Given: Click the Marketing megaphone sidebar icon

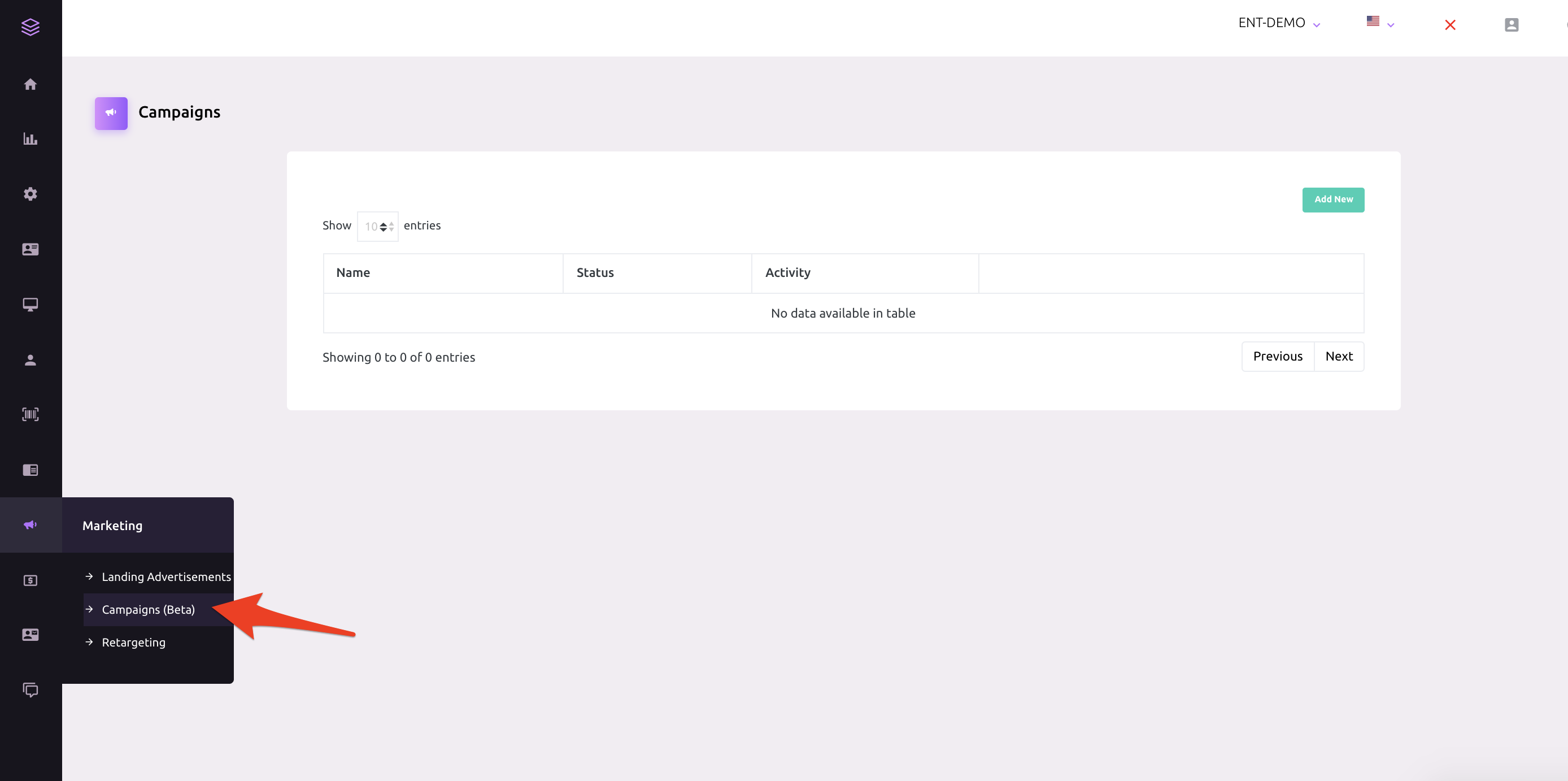Looking at the screenshot, I should (31, 524).
